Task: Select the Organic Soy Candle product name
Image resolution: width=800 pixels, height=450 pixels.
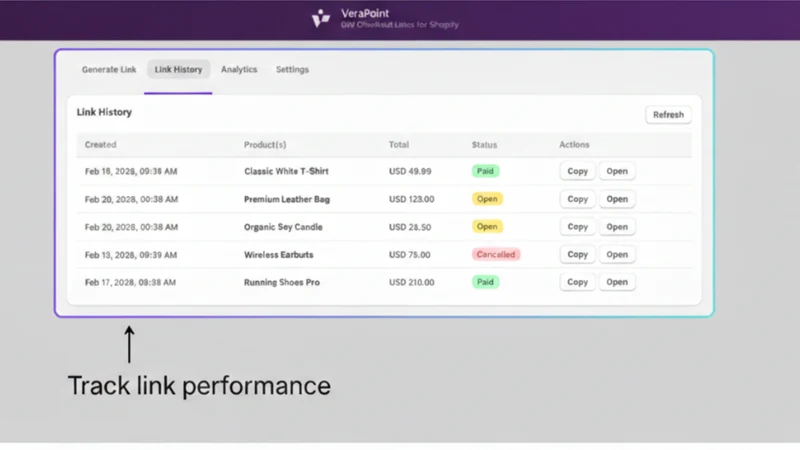Action: (x=283, y=227)
